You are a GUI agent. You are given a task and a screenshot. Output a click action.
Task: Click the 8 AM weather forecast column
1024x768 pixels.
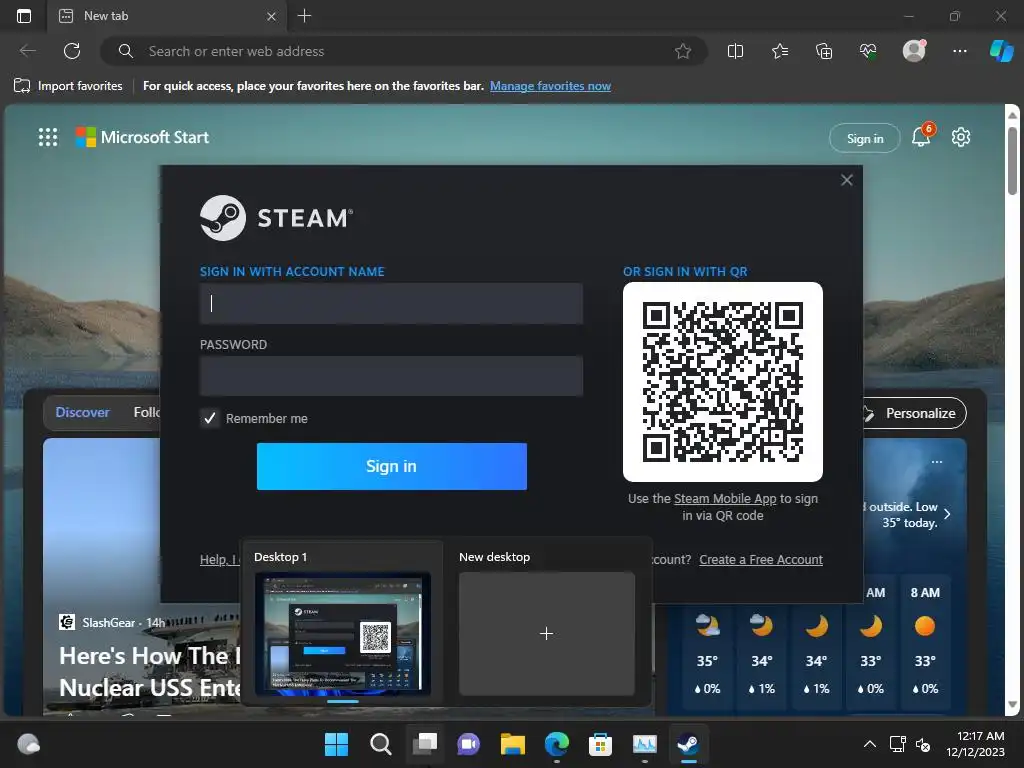(925, 642)
